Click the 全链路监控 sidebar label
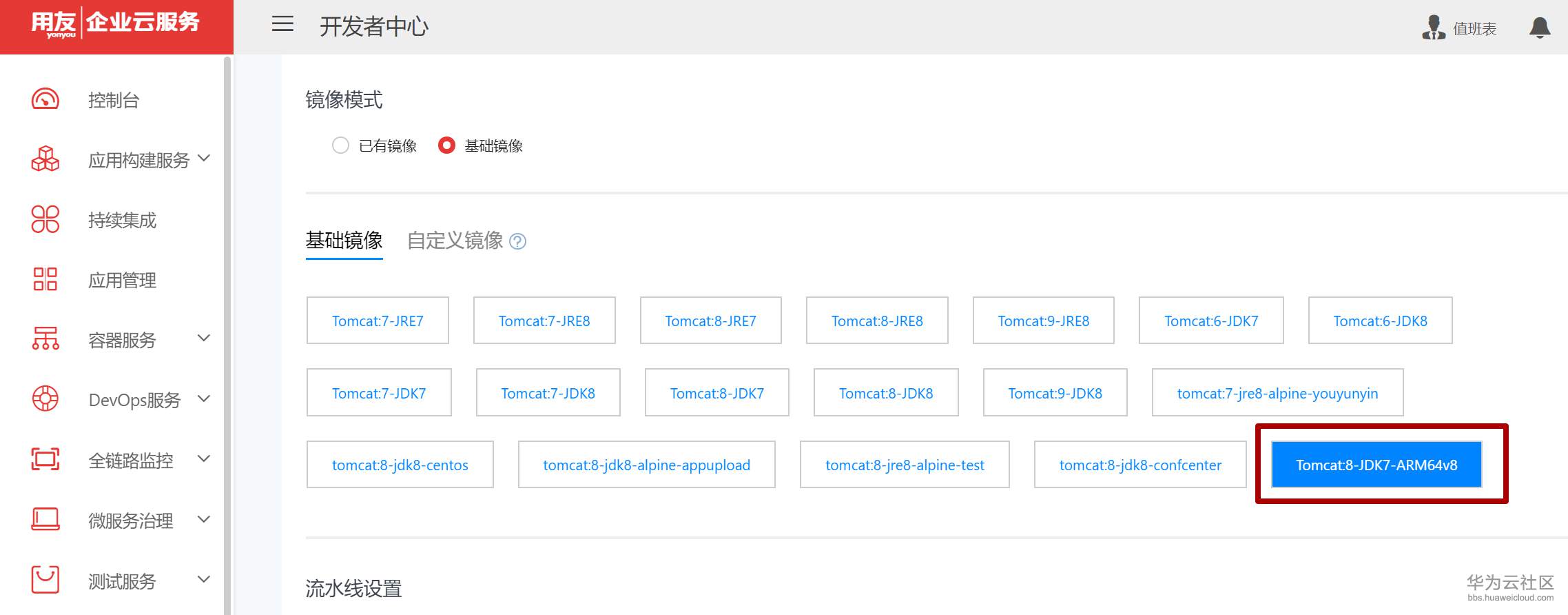Image resolution: width=1568 pixels, height=615 pixels. point(131,461)
